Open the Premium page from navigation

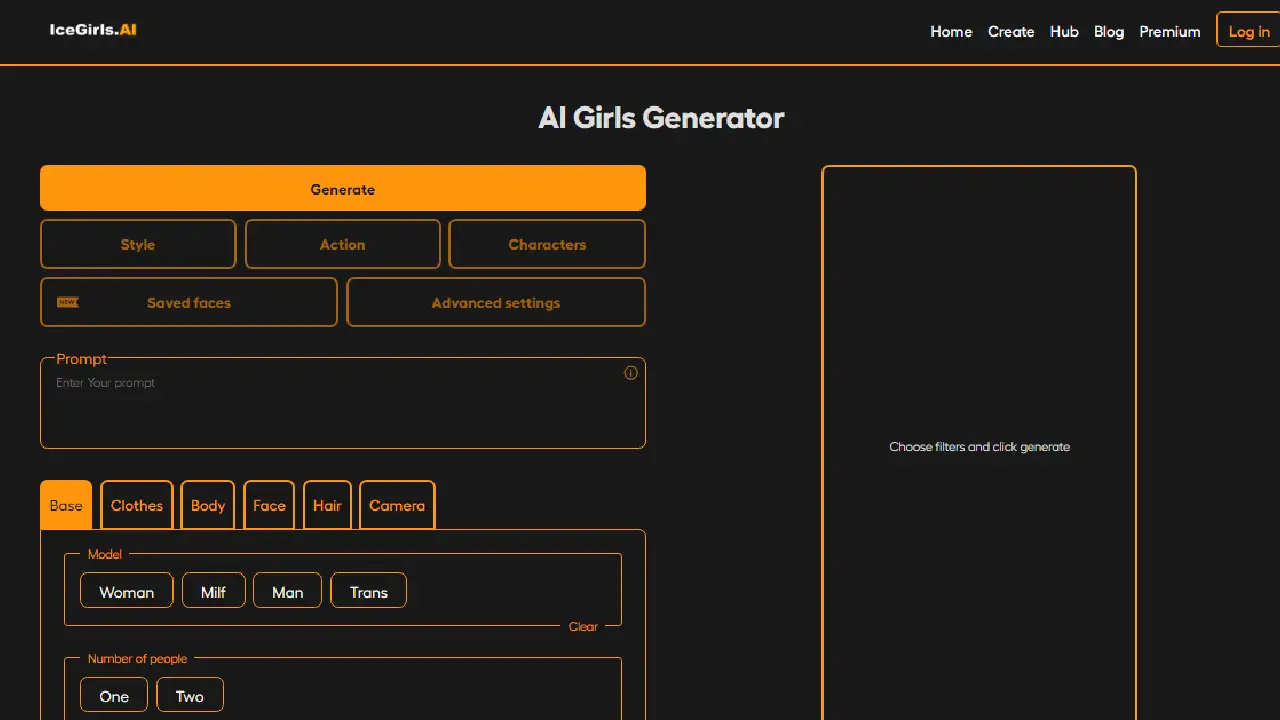(1169, 32)
